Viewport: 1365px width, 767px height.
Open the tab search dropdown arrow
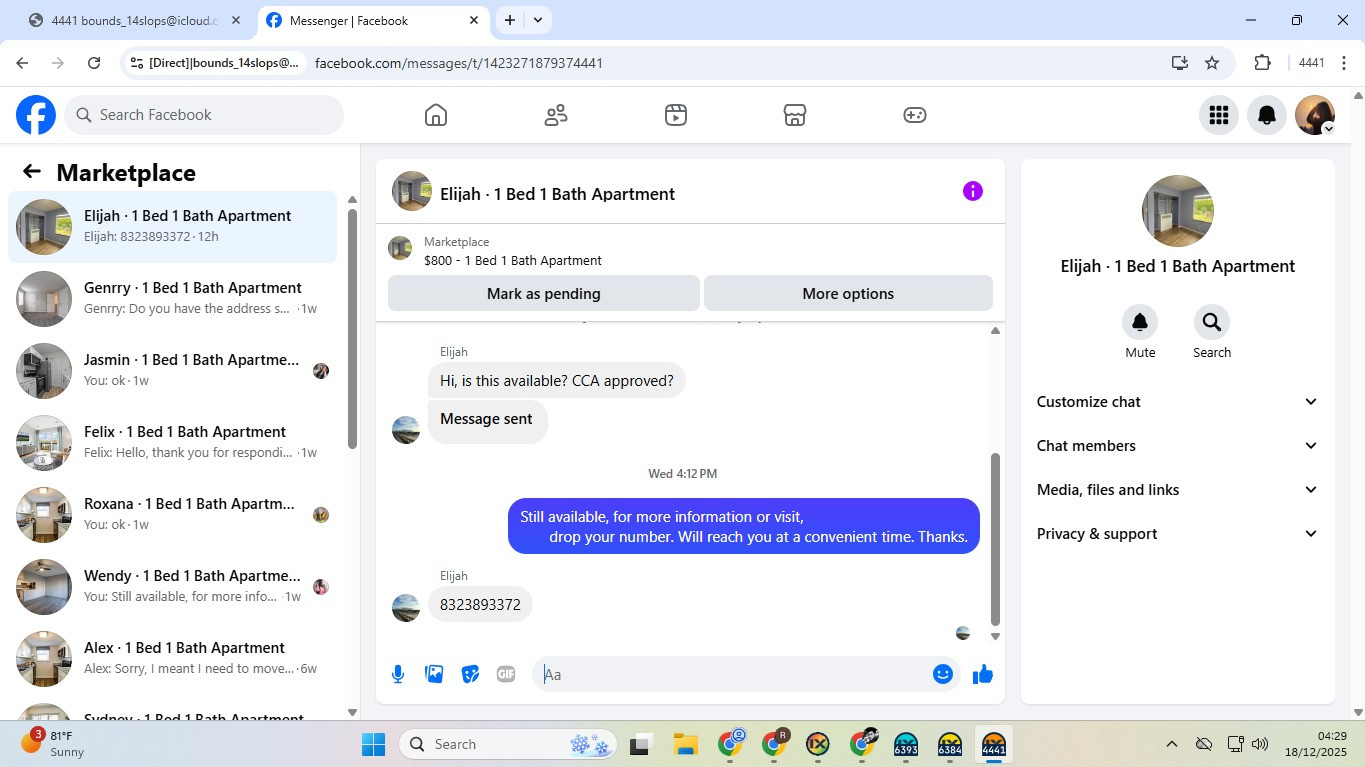pyautogui.click(x=538, y=20)
